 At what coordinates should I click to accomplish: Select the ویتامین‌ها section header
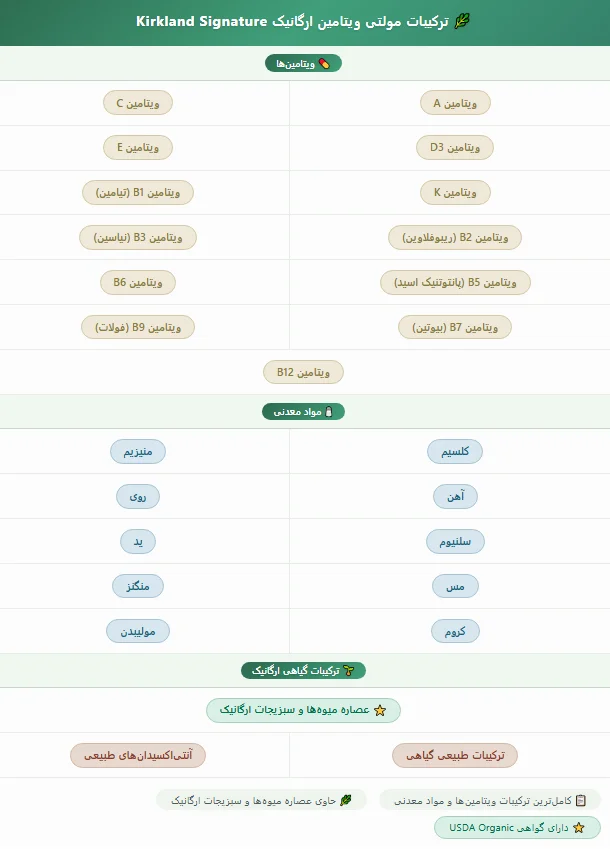point(303,64)
